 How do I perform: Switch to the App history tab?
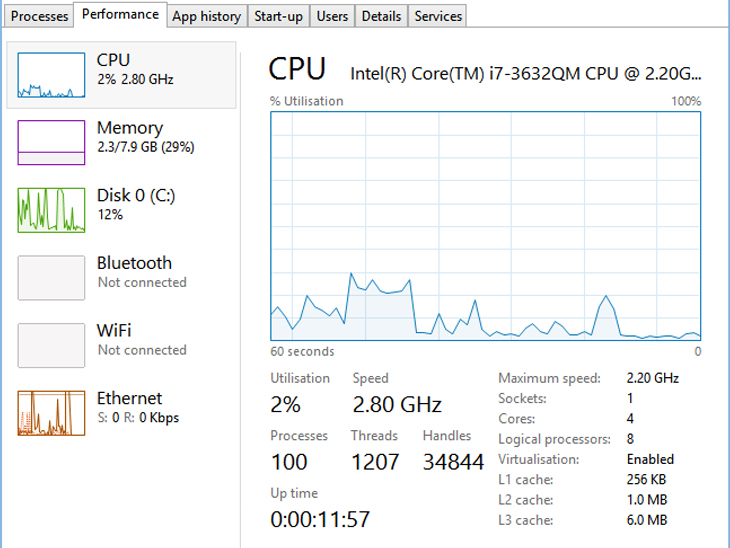pyautogui.click(x=206, y=16)
